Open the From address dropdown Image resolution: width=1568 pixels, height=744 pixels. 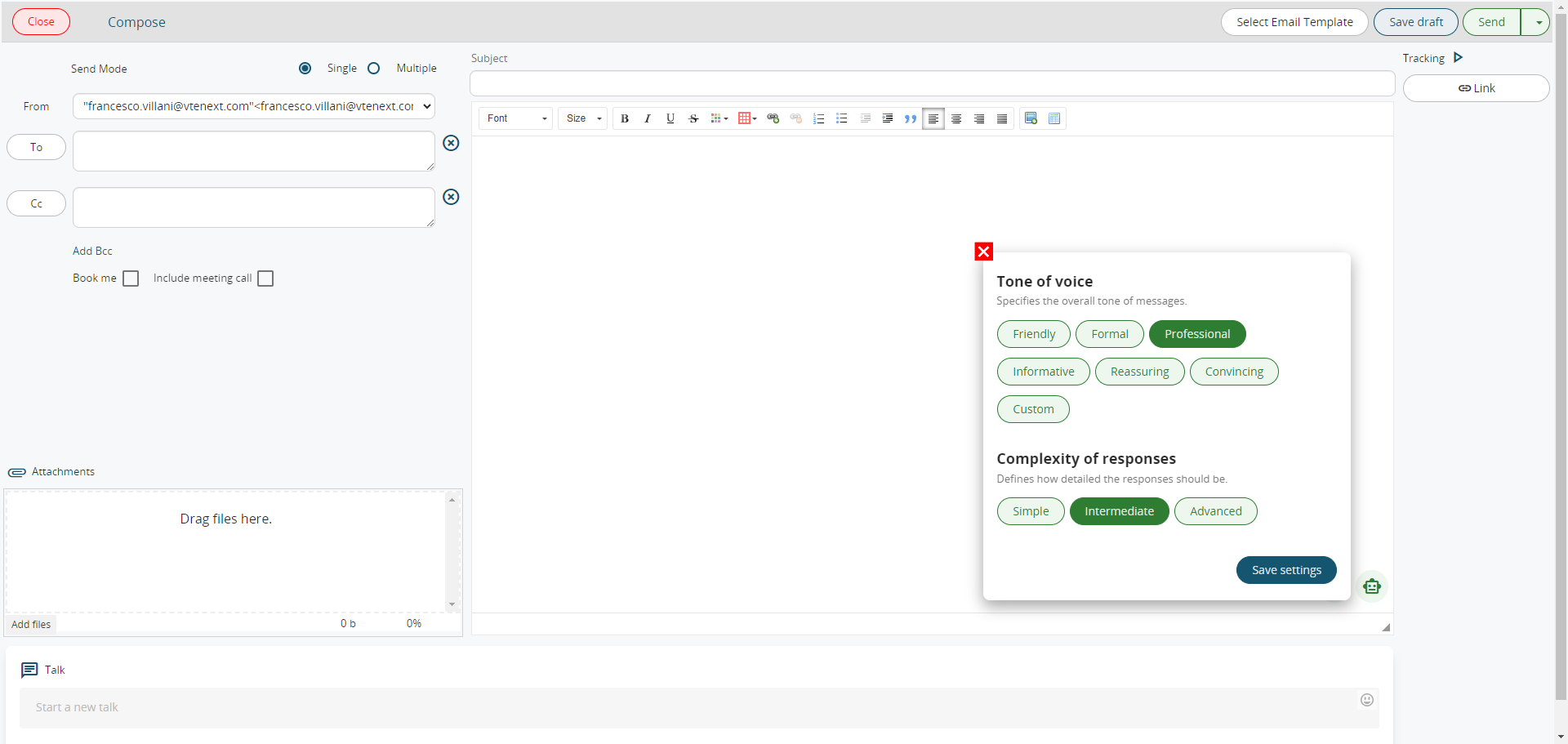click(254, 106)
